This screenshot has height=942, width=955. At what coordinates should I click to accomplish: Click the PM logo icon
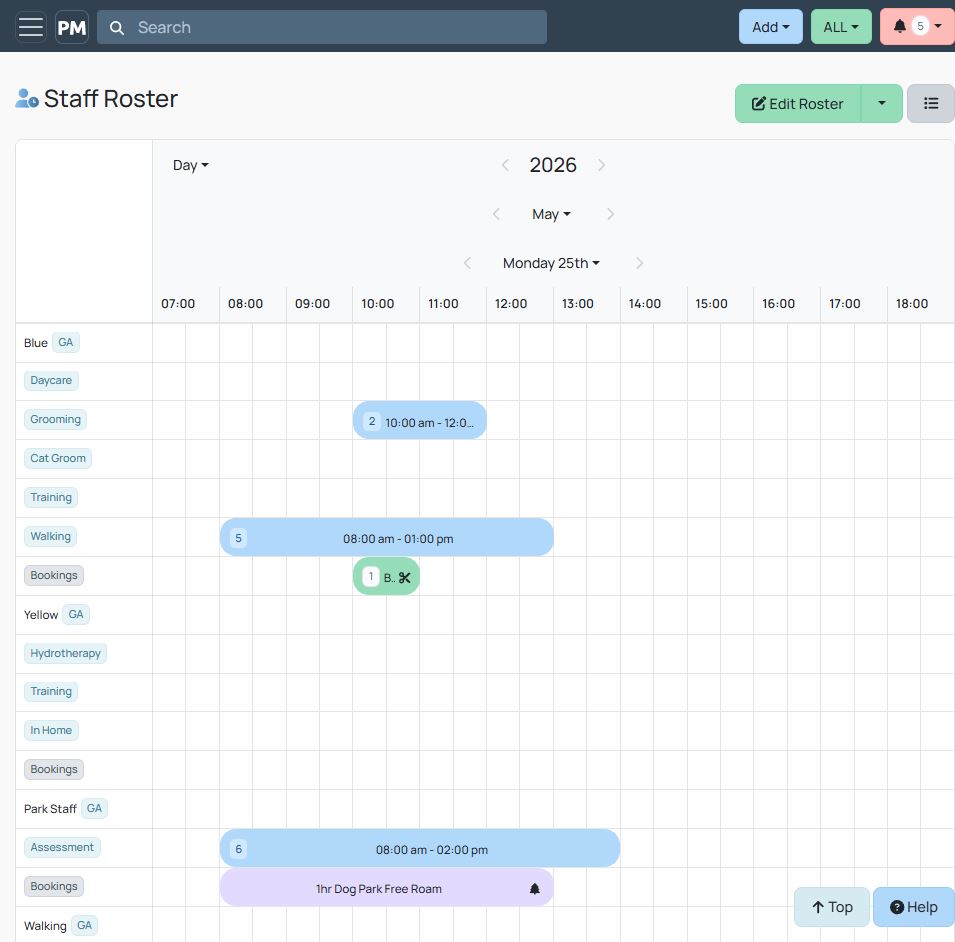[x=72, y=27]
